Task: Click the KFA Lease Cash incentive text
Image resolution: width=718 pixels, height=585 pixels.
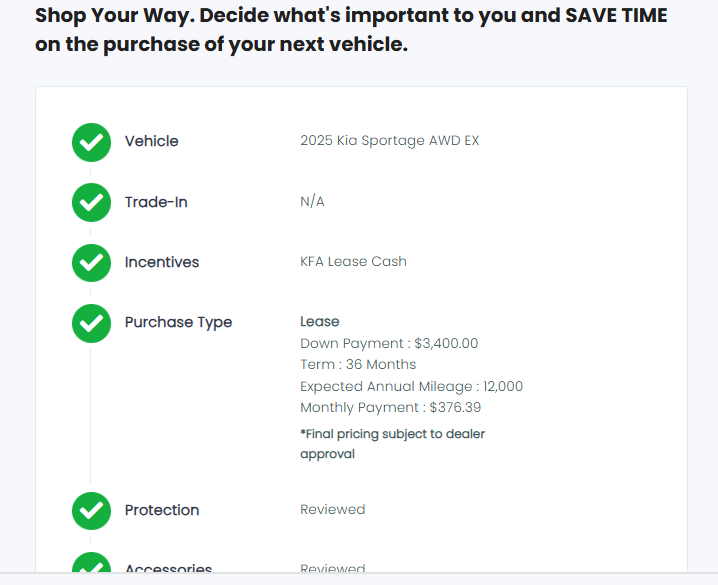Action: (353, 262)
